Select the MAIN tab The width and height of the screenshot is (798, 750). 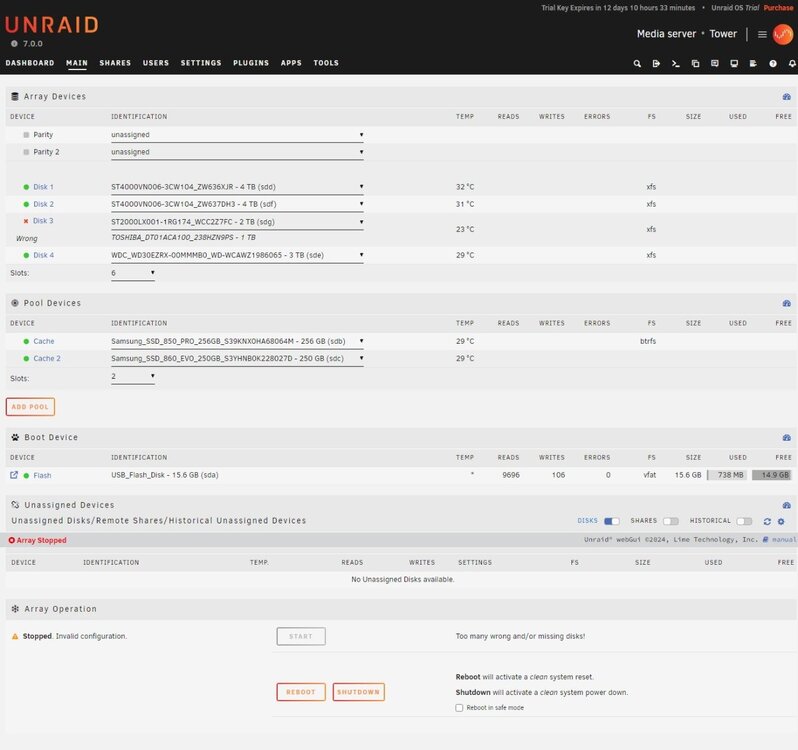77,63
